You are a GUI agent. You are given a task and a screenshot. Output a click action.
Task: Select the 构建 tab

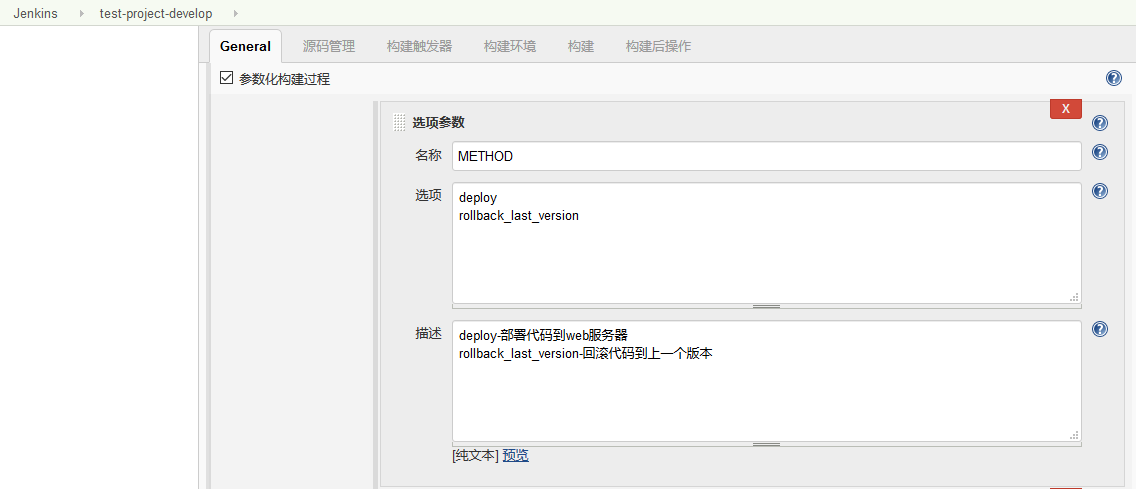[x=581, y=46]
